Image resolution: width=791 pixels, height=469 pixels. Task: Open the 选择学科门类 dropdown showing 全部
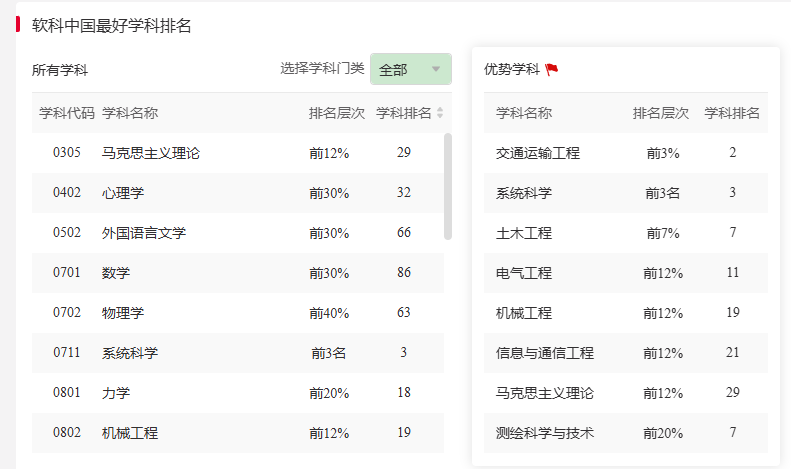(410, 69)
